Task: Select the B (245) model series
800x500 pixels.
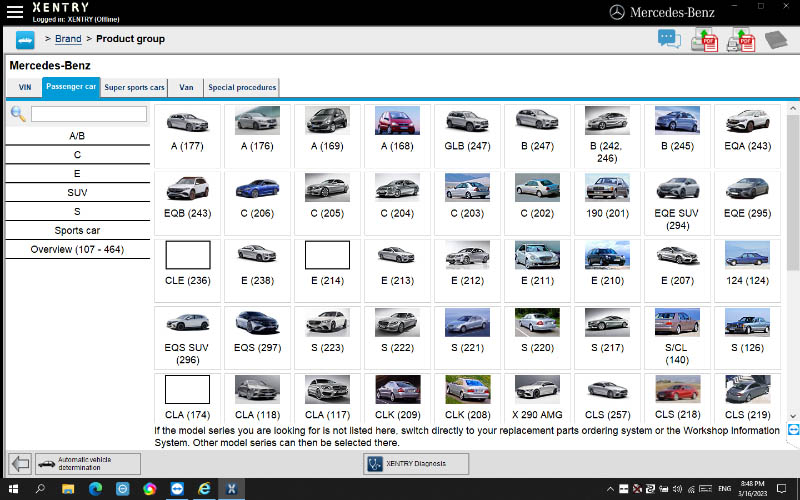Action: point(677,136)
